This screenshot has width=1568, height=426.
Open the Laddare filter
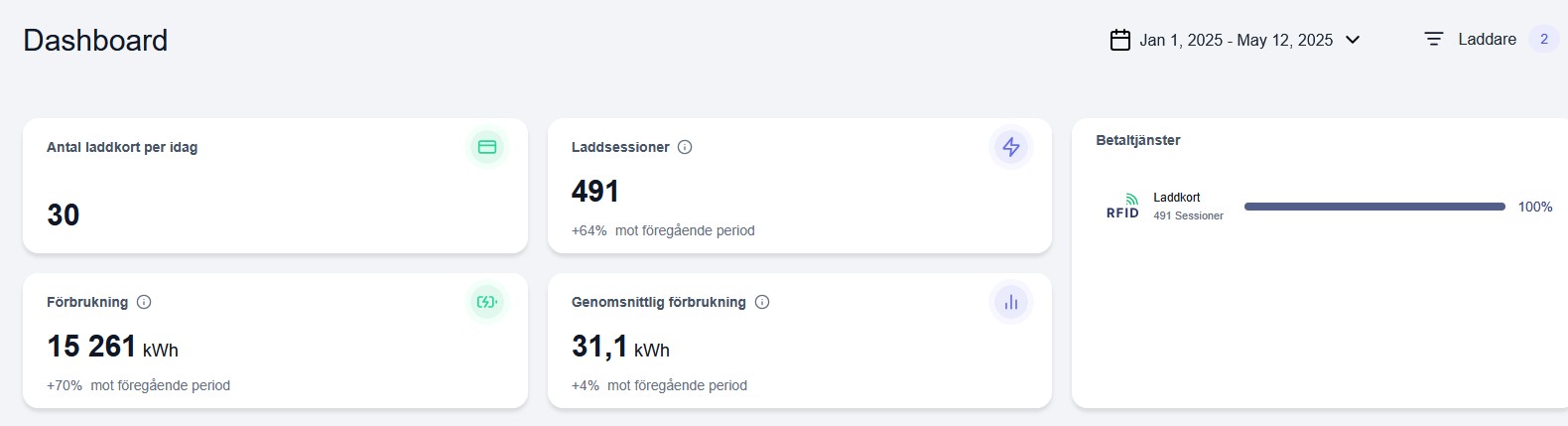point(1487,40)
